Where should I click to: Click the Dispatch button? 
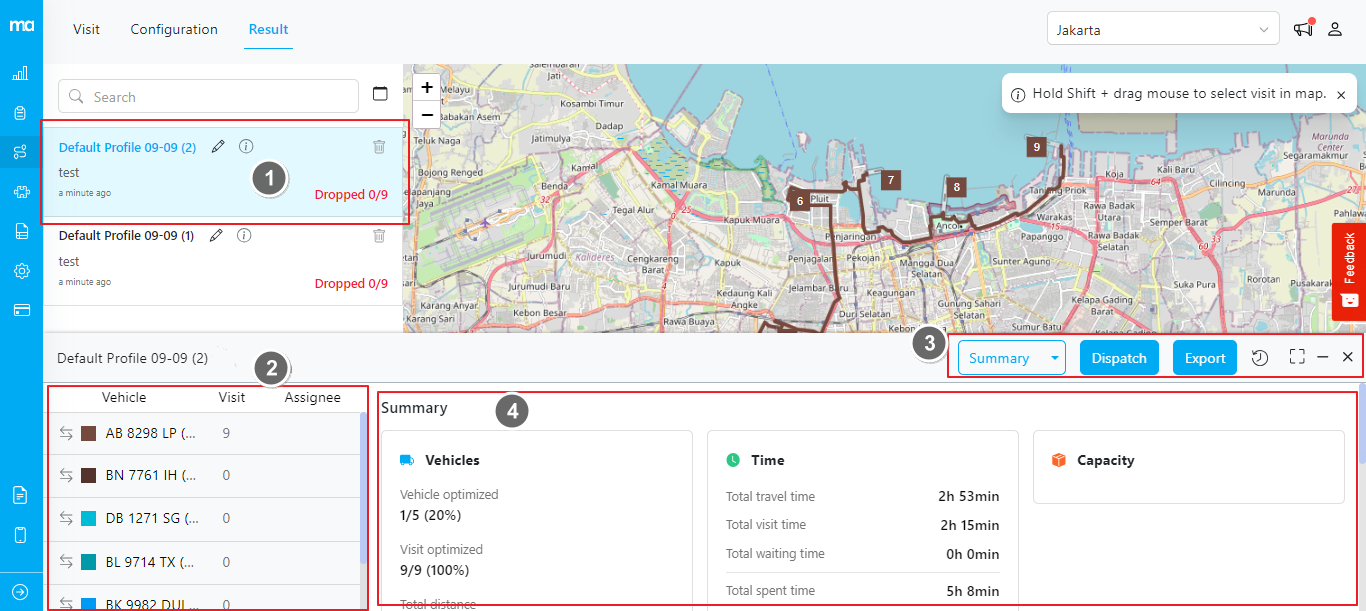(1118, 358)
